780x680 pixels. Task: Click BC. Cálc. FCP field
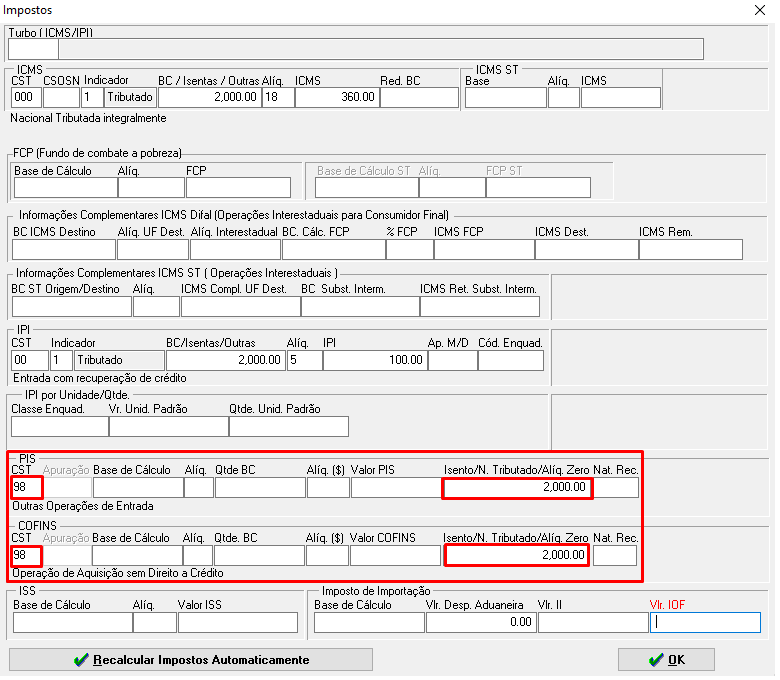(x=334, y=250)
